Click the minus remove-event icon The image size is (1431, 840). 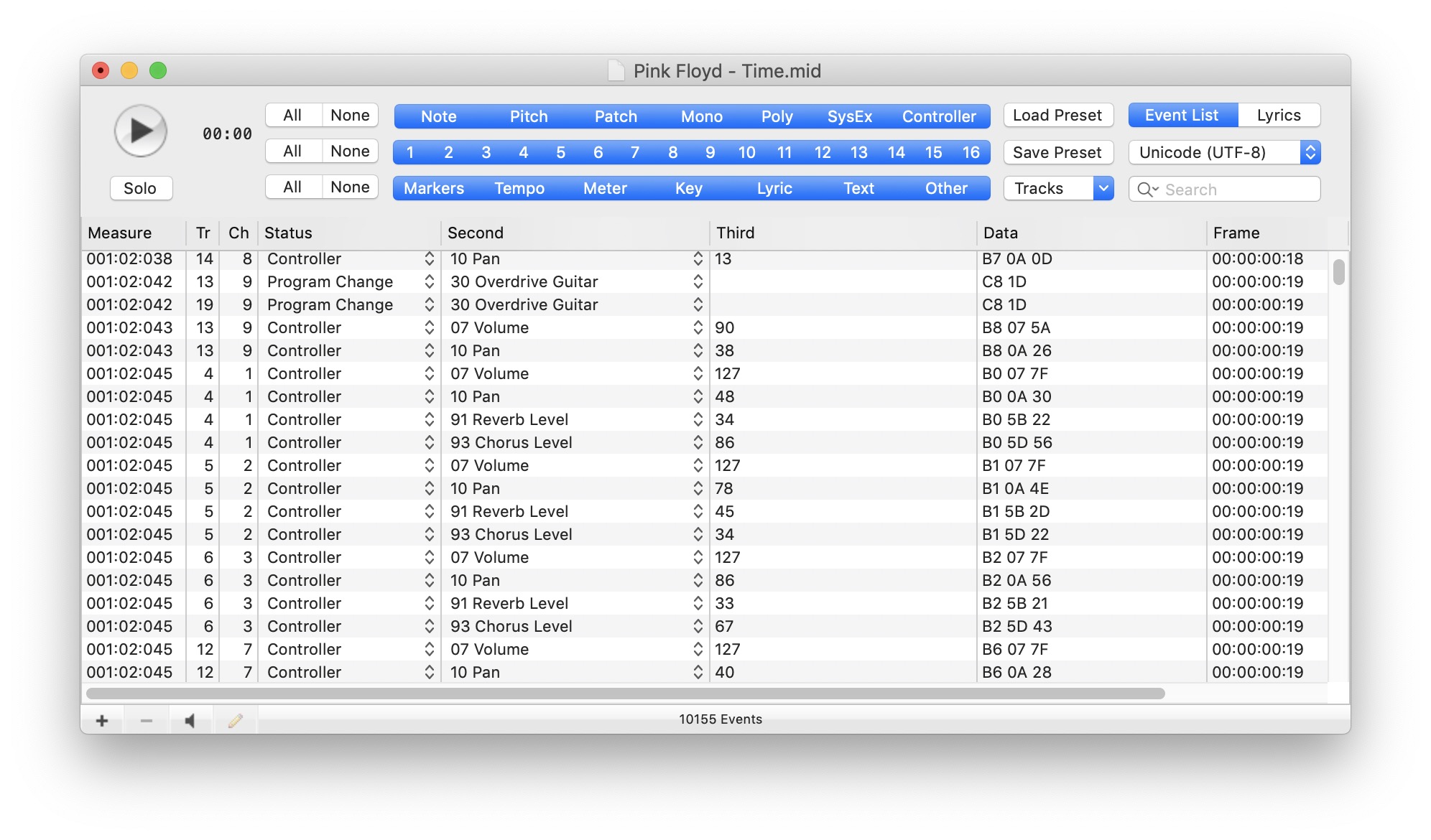147,720
